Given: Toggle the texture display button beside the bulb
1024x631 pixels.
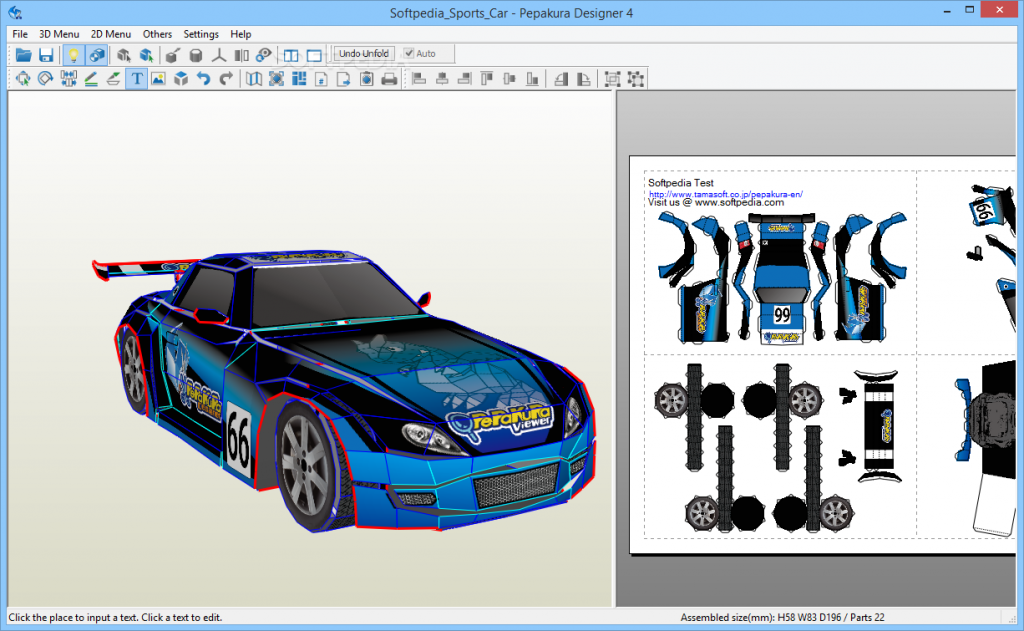Looking at the screenshot, I should (x=97, y=55).
